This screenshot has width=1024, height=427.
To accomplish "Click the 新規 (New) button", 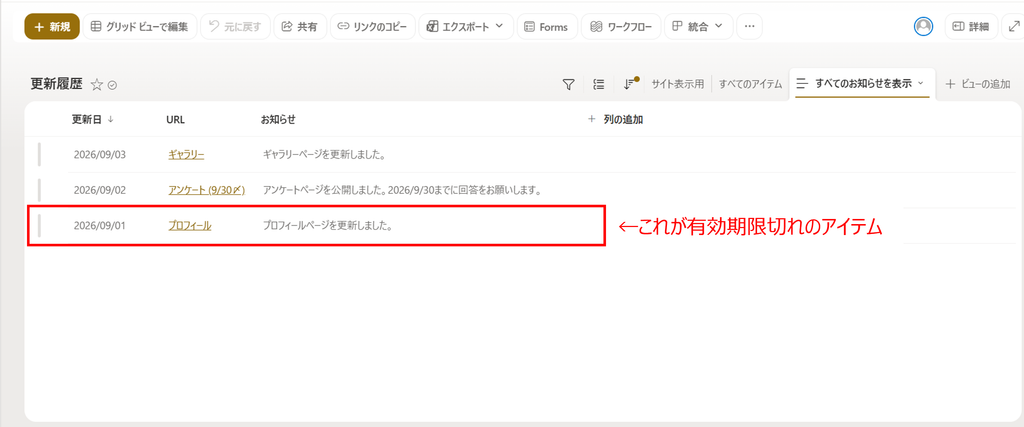I will click(x=52, y=27).
